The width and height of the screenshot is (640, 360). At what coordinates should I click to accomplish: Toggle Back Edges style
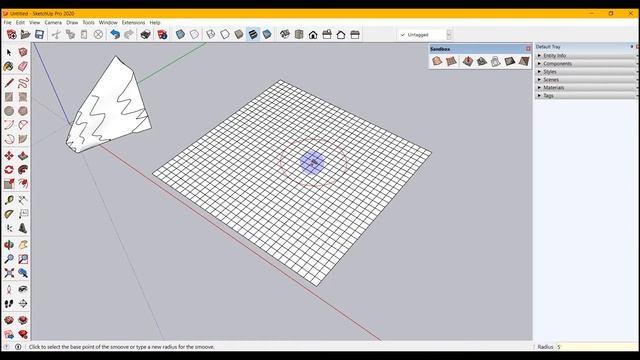pyautogui.click(x=194, y=35)
